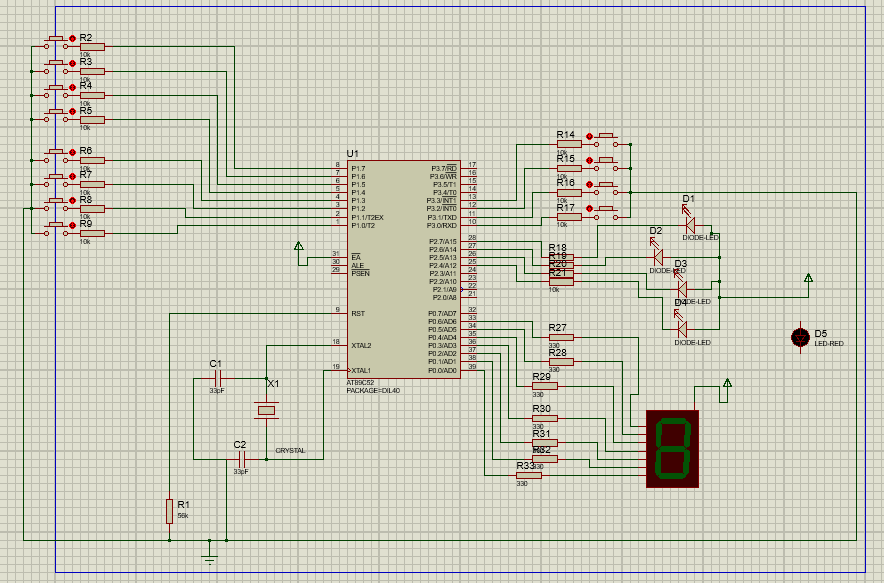The image size is (884, 583).
Task: Click the ground terminal symbol
Action: [x=209, y=556]
